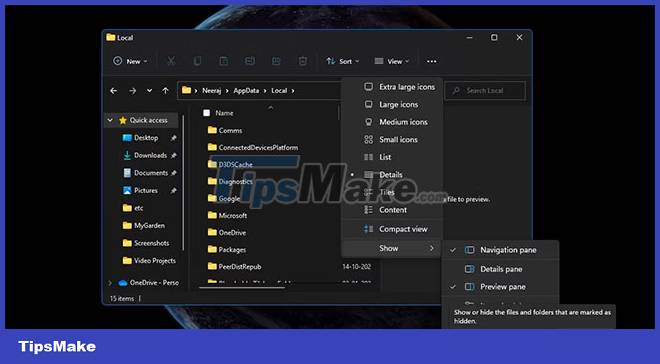
Task: Expand the Show submenu arrow
Action: [x=431, y=248]
